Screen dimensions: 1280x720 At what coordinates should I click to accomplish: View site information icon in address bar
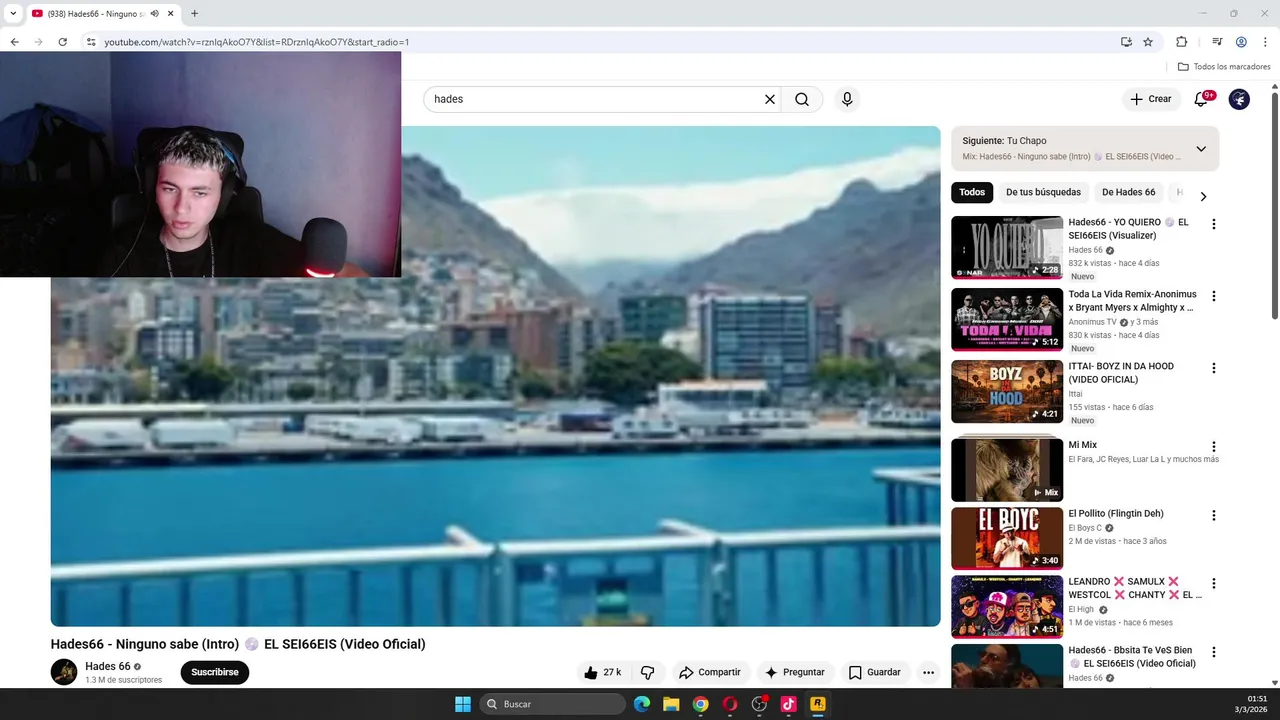91,42
